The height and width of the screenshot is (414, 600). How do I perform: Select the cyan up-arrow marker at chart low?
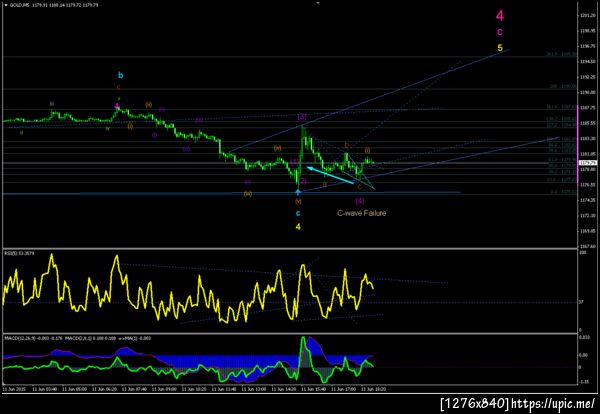pyautogui.click(x=298, y=192)
